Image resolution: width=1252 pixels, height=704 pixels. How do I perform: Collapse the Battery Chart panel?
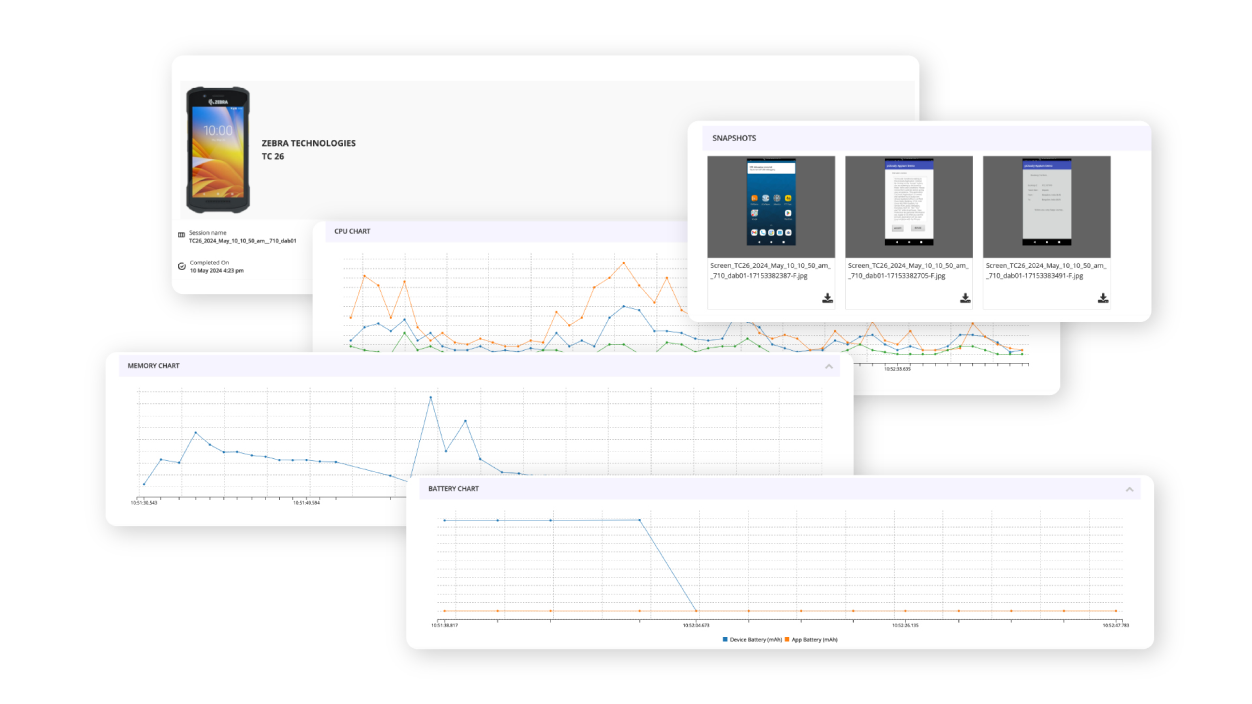[1129, 489]
